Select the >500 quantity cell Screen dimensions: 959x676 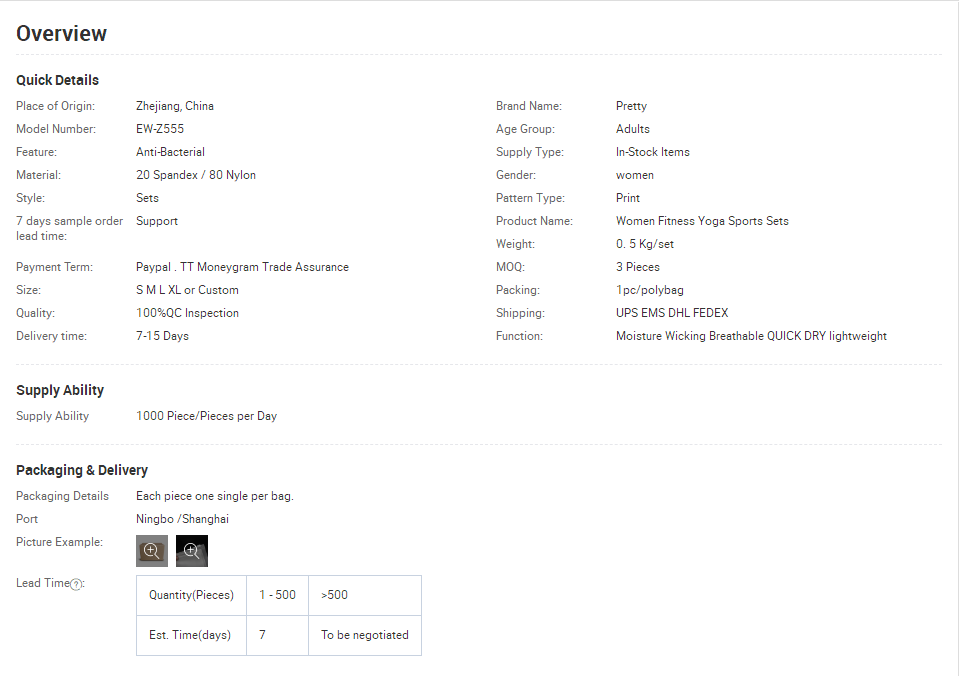[x=365, y=595]
